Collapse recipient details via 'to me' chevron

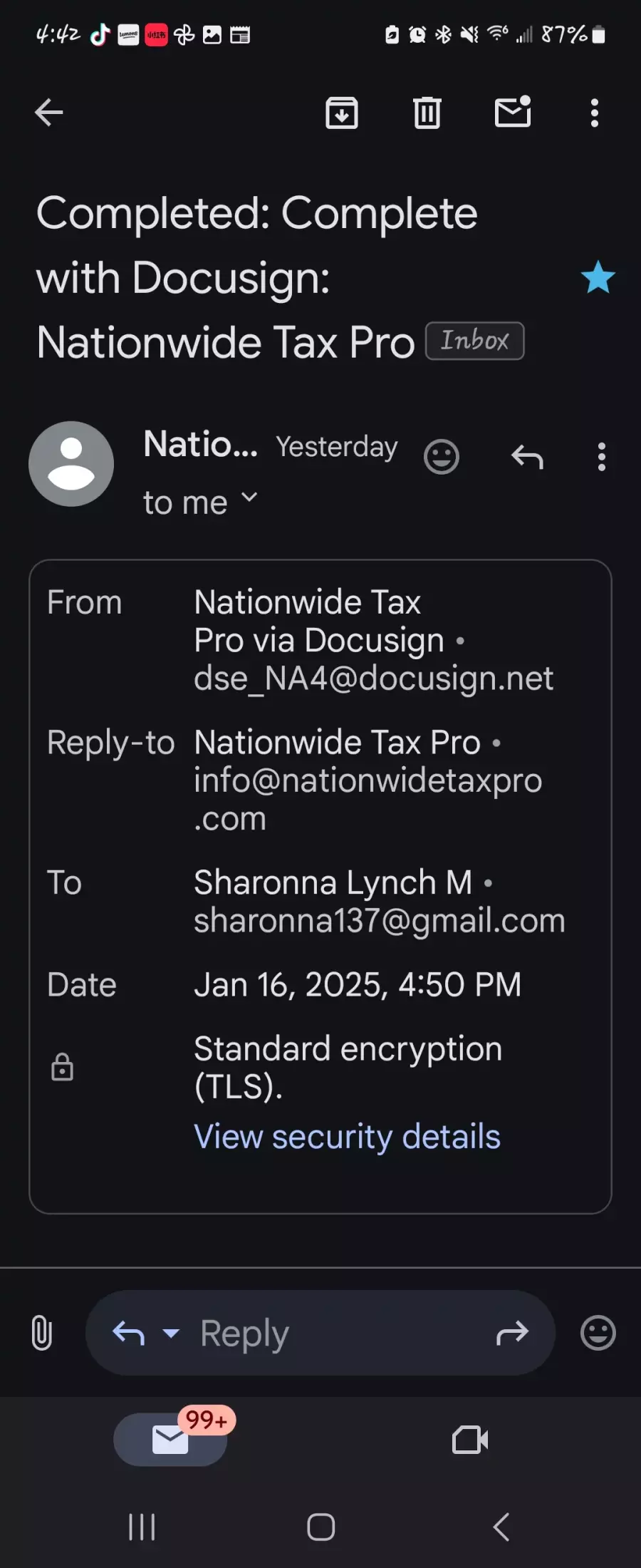point(249,497)
